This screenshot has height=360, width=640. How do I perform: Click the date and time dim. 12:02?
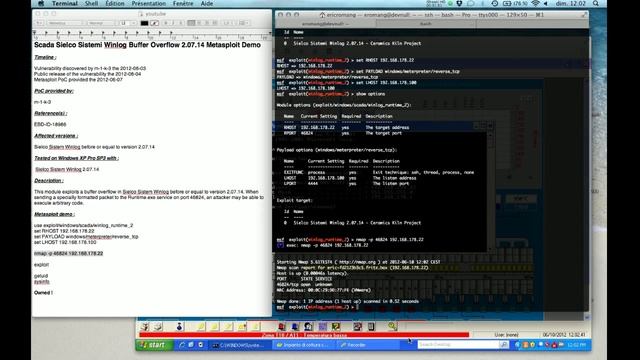coord(571,3)
